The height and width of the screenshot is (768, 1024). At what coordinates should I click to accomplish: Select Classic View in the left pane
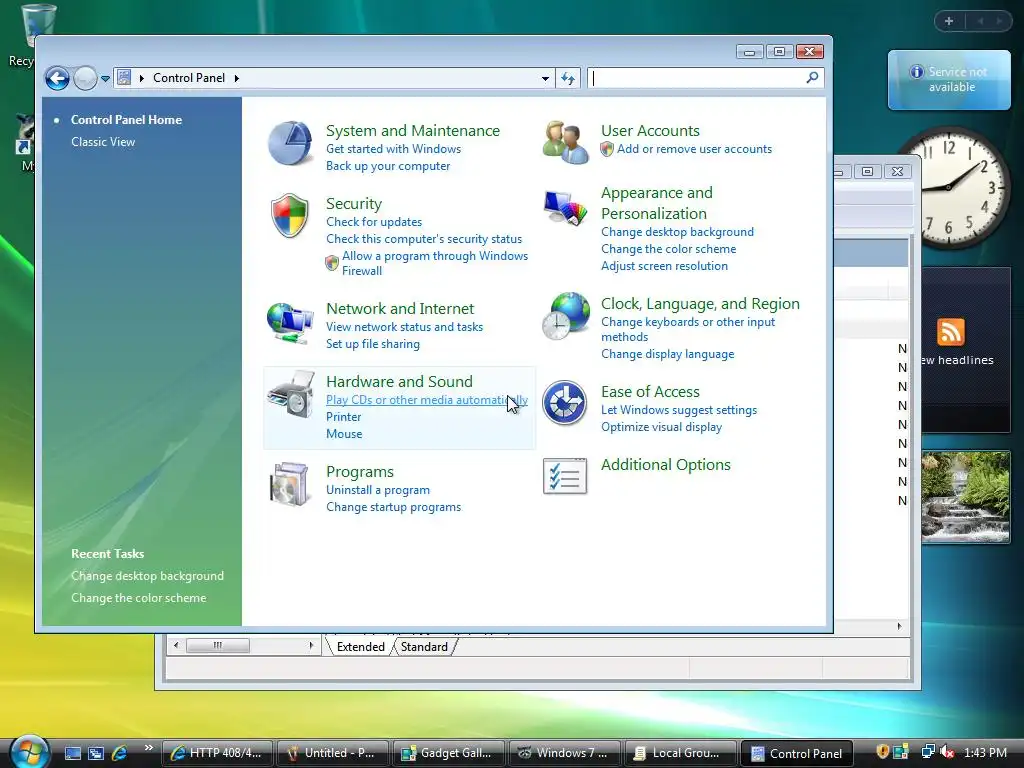103,142
